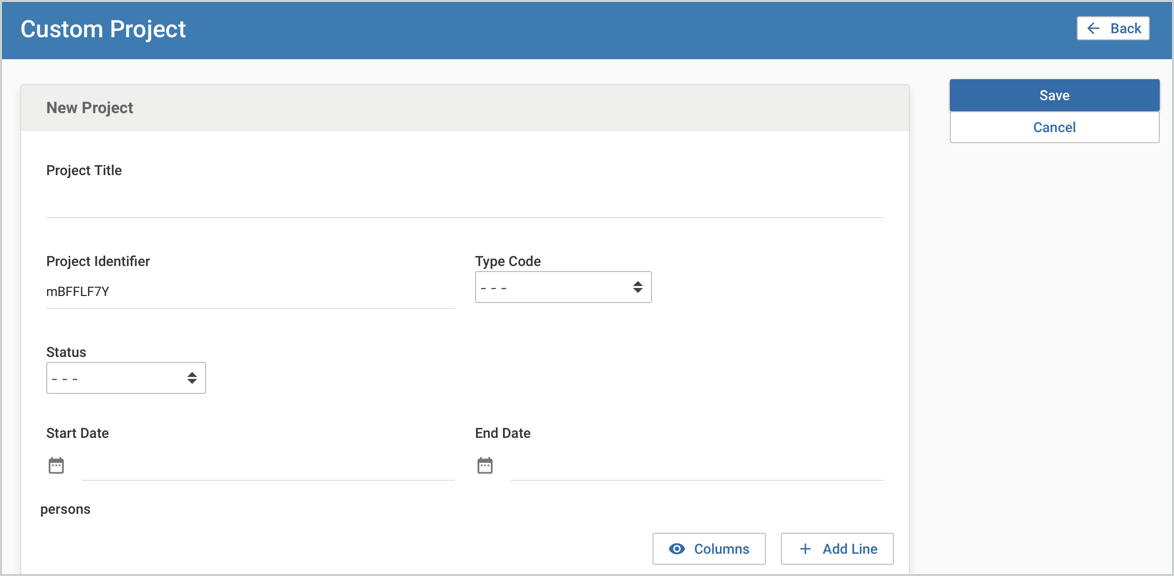Click the stepper arrows on the Status selector
This screenshot has height=576, width=1174.
[192, 377]
